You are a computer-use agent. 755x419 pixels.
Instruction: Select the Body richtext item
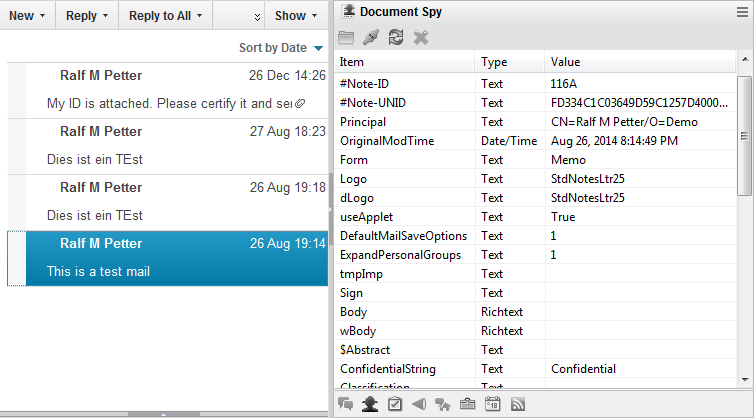pyautogui.click(x=535, y=312)
